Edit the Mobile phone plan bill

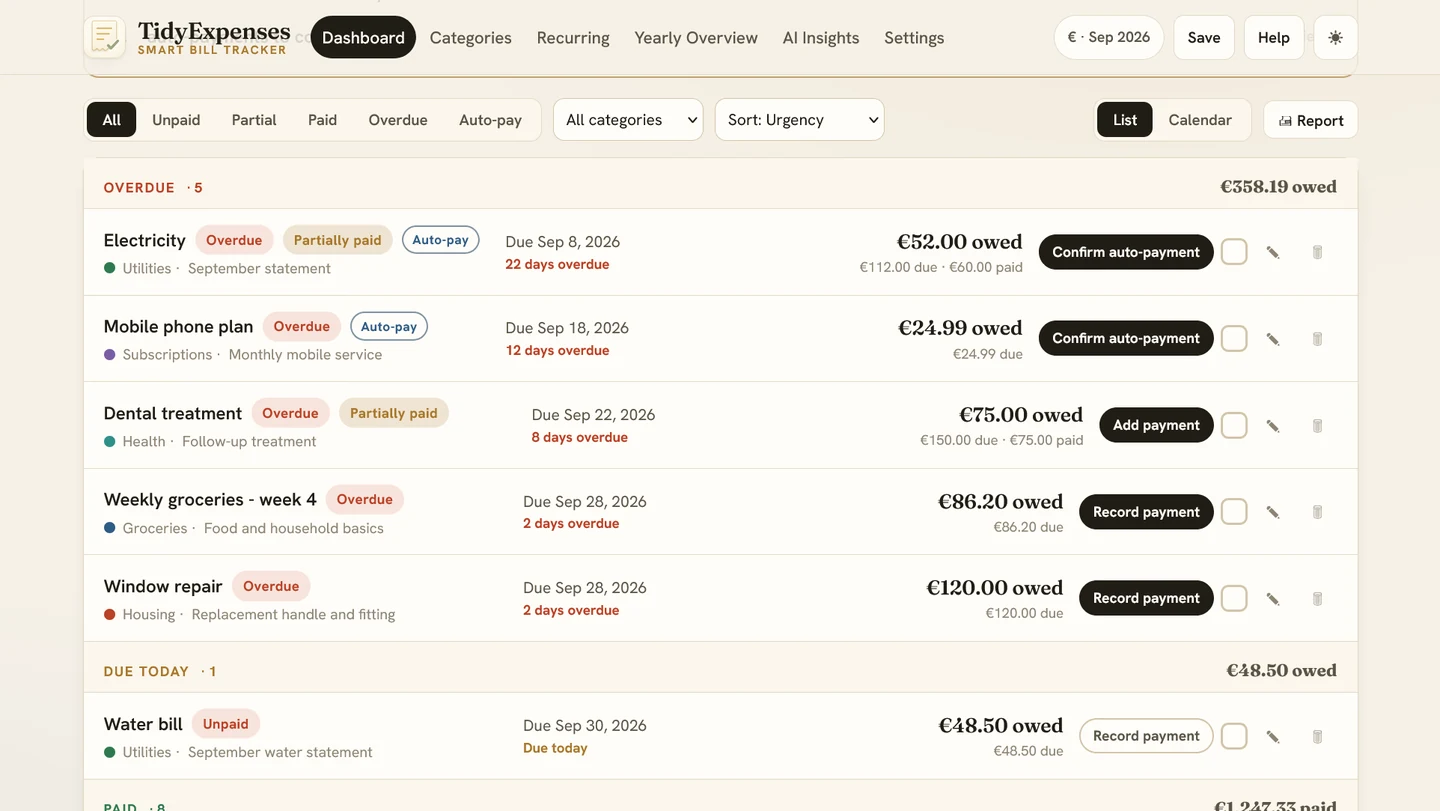pos(1273,338)
